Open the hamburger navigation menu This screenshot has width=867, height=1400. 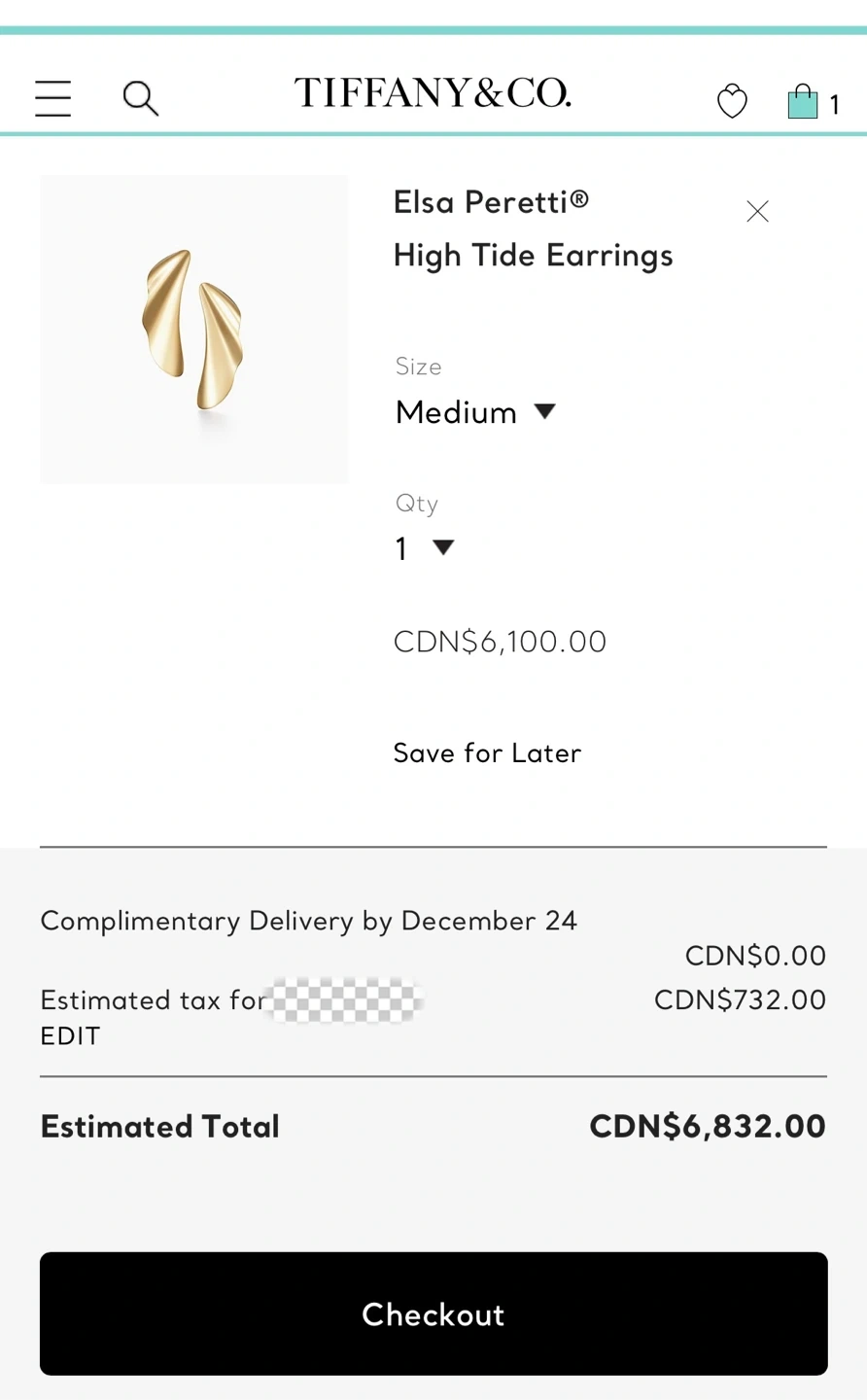click(x=53, y=98)
